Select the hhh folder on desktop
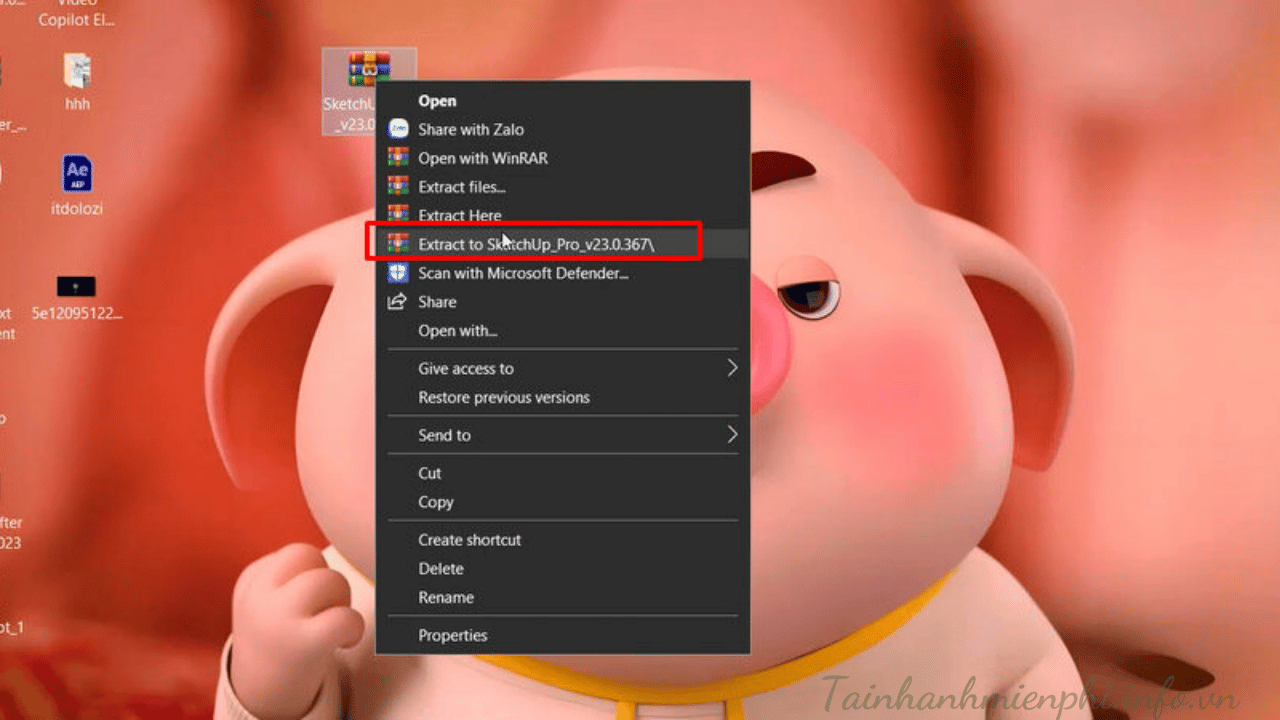 [77, 72]
